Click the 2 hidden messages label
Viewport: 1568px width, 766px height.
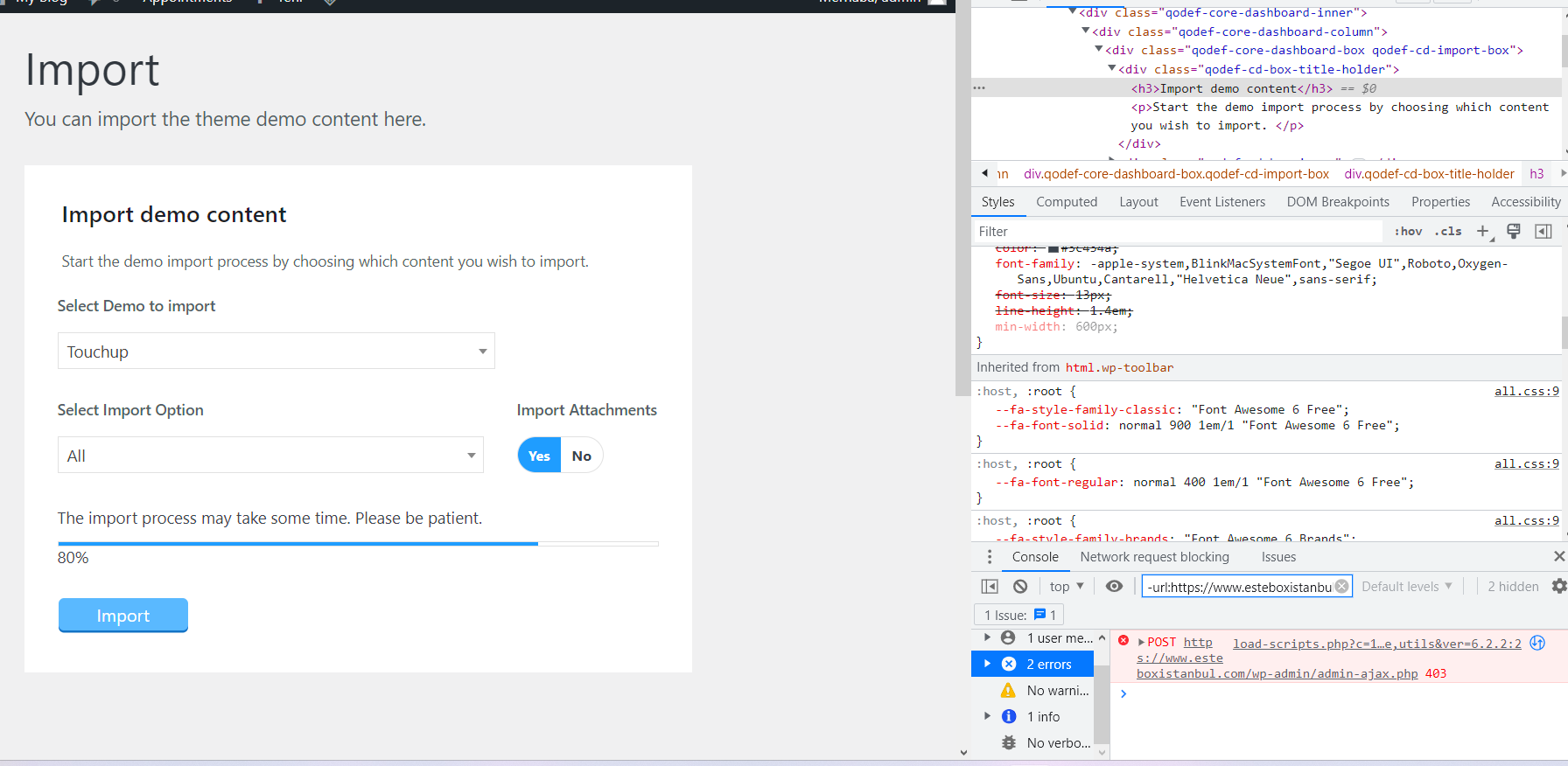click(1513, 587)
